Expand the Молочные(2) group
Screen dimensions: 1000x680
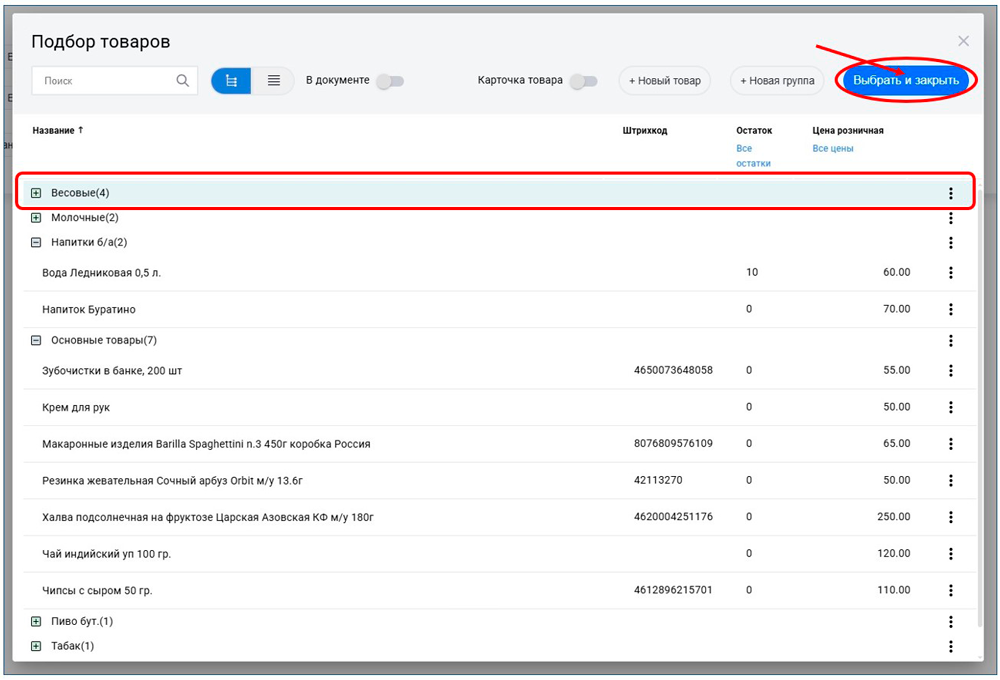36,217
